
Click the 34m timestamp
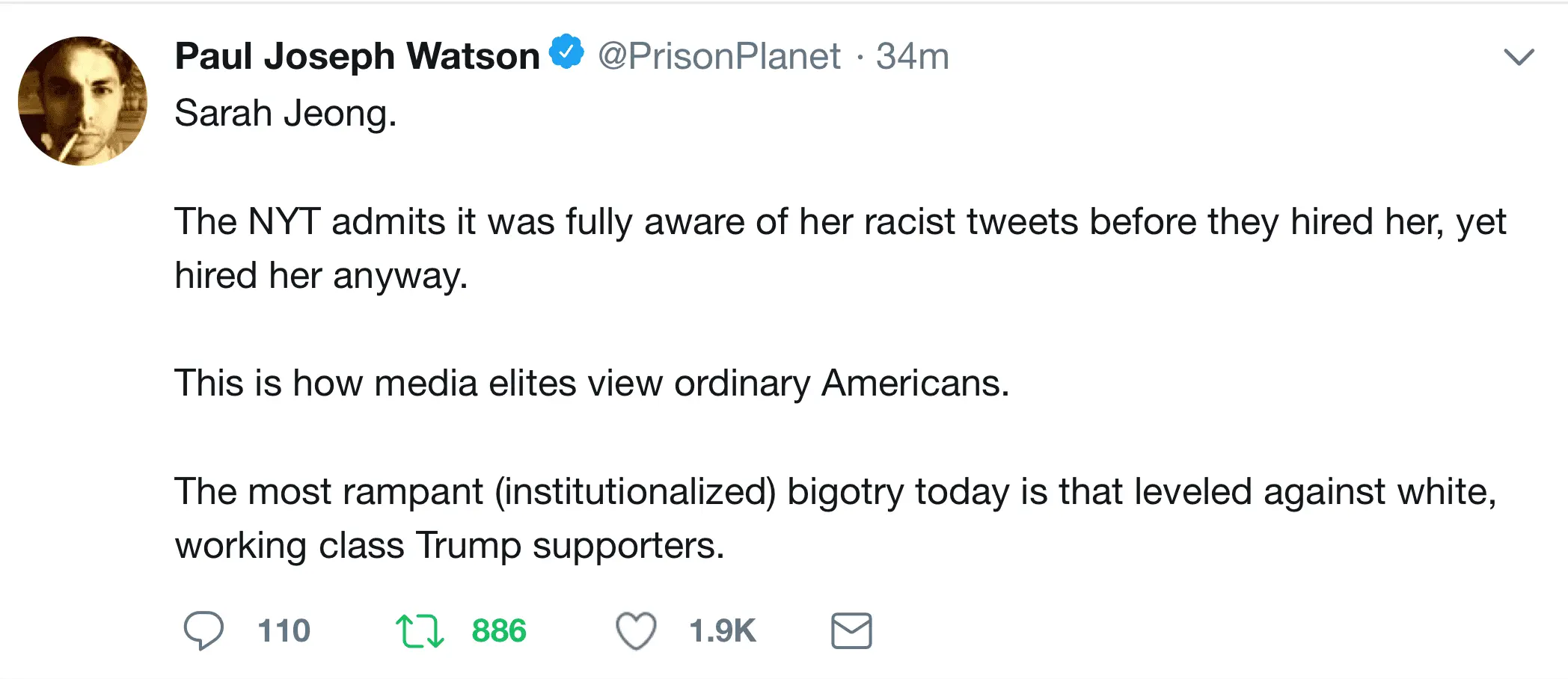click(912, 56)
